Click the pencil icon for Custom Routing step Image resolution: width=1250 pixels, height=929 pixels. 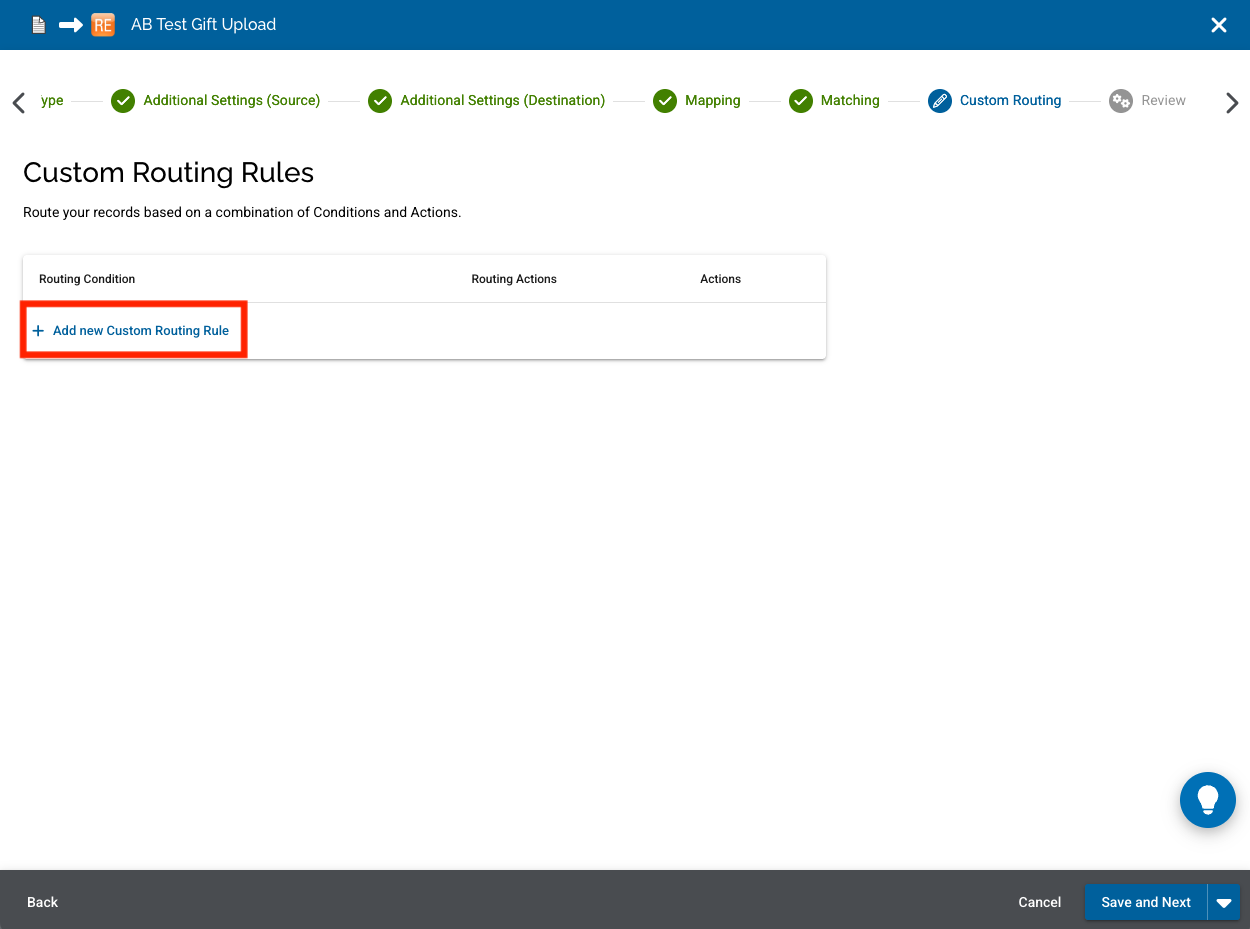(940, 101)
